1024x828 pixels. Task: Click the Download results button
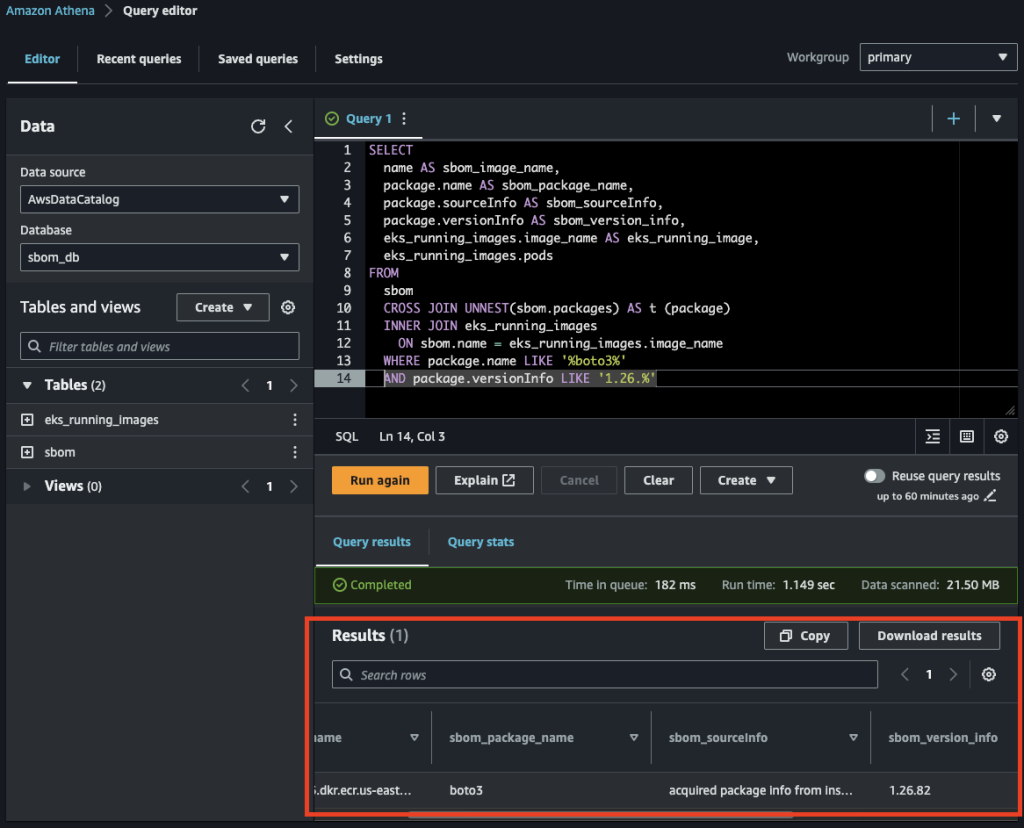point(929,635)
